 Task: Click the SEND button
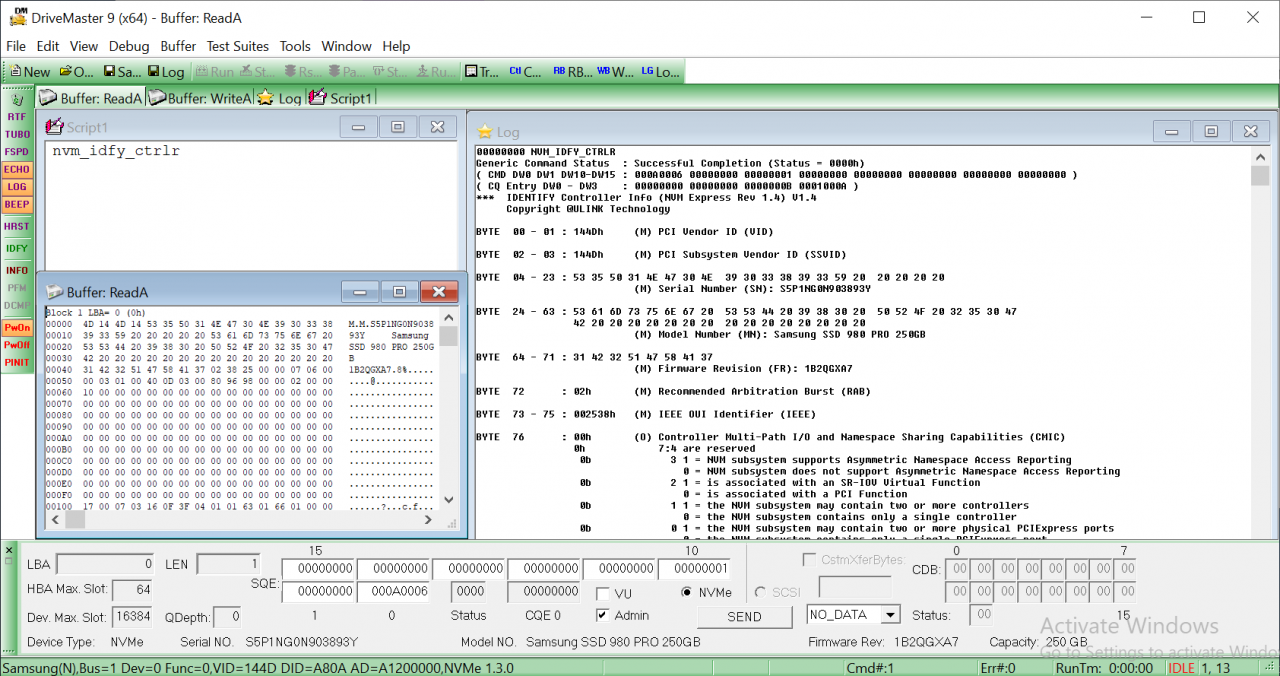[x=744, y=617]
